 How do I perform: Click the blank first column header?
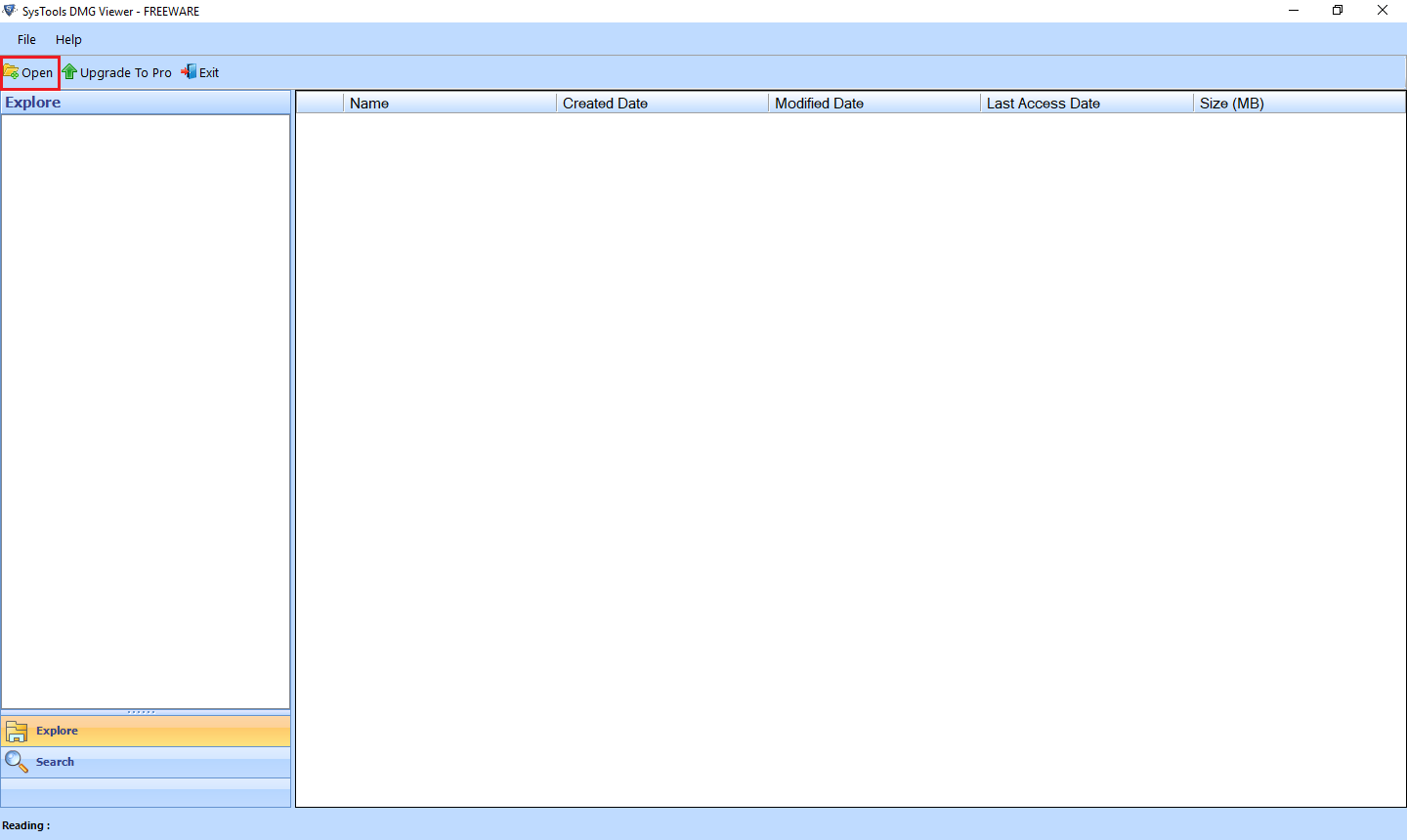(320, 104)
